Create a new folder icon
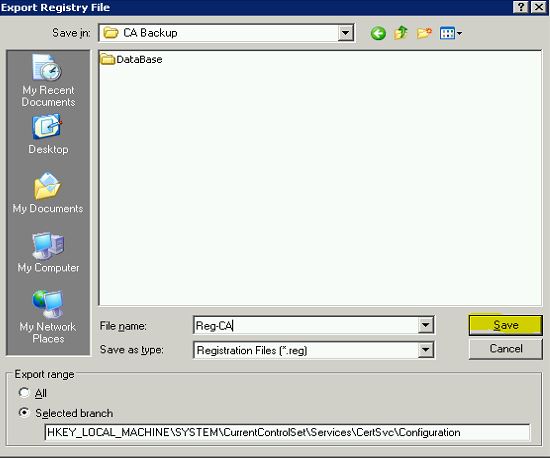Viewport: 550px width, 458px height. (424, 33)
